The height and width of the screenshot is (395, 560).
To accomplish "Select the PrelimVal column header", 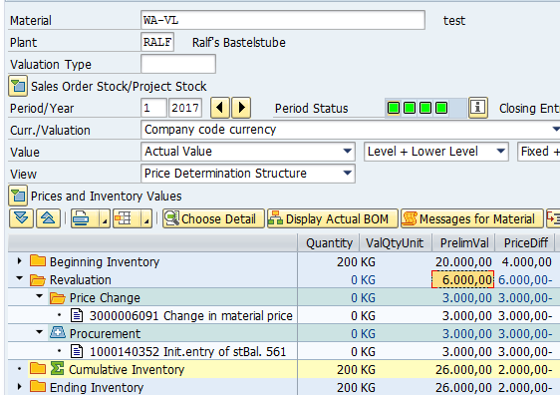I will [464, 243].
